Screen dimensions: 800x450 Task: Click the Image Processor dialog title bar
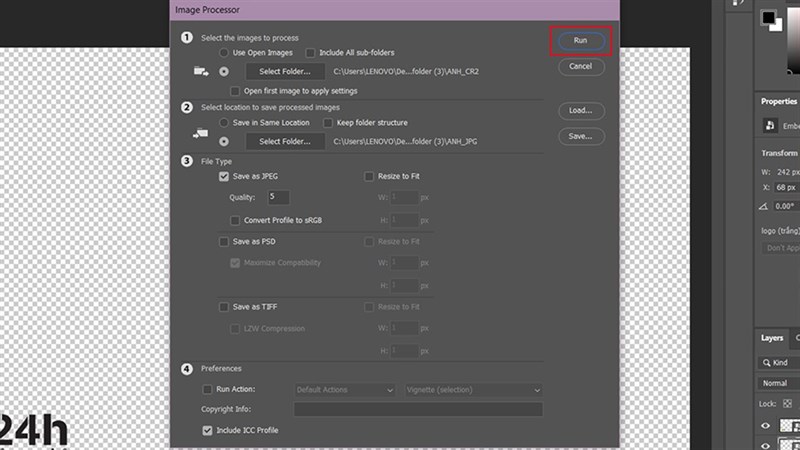pyautogui.click(x=394, y=10)
